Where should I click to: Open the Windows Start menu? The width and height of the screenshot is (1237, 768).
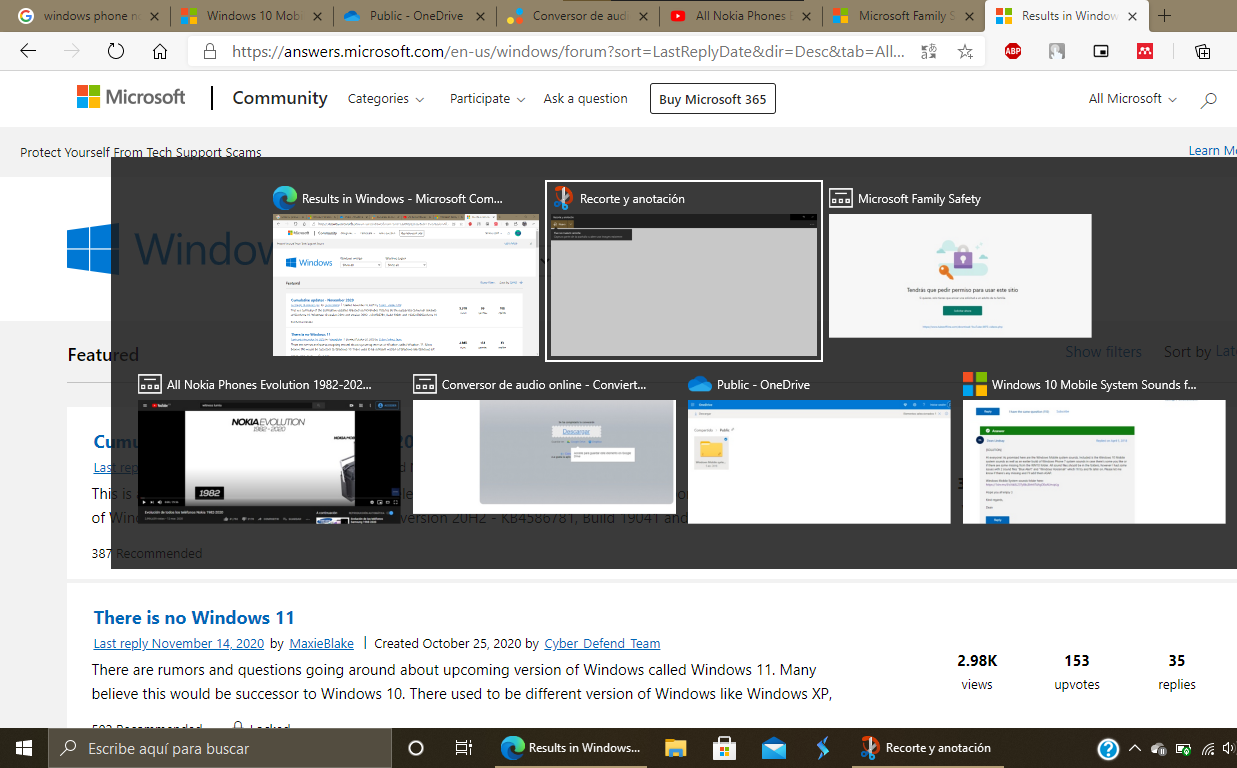tap(23, 748)
